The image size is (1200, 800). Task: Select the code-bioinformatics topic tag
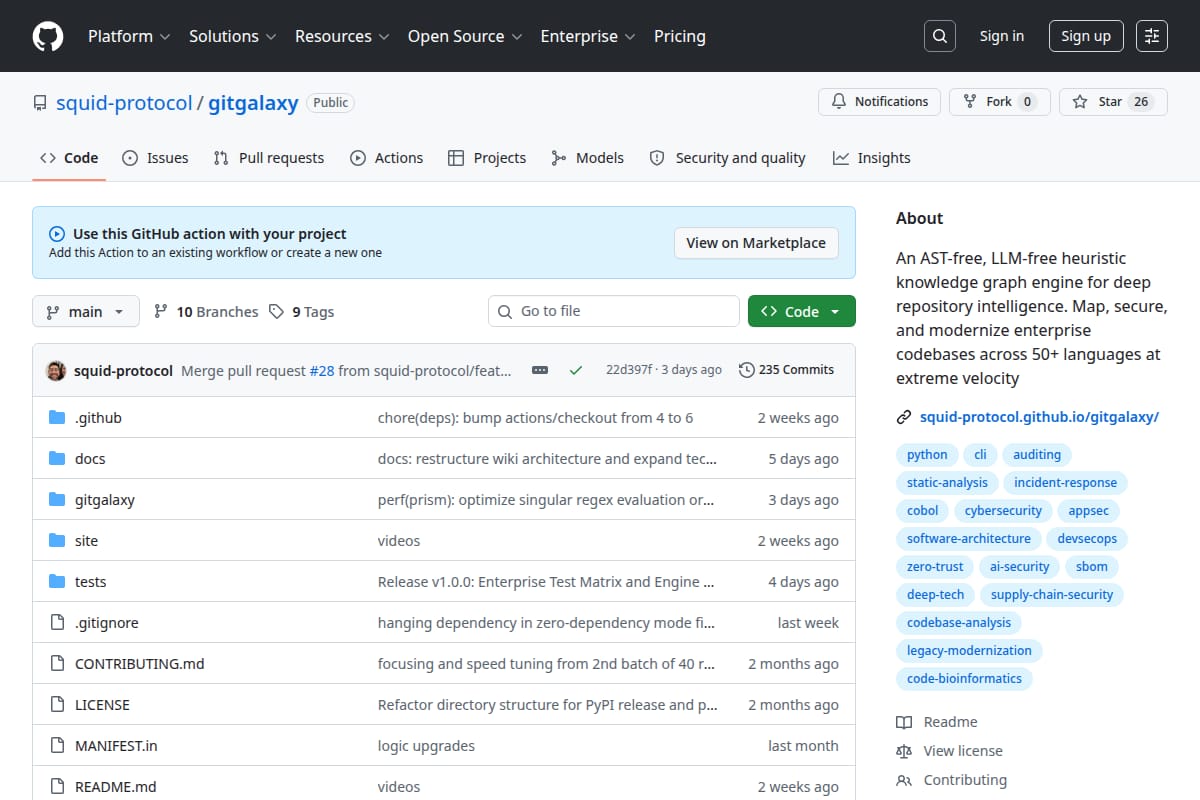[x=964, y=679]
